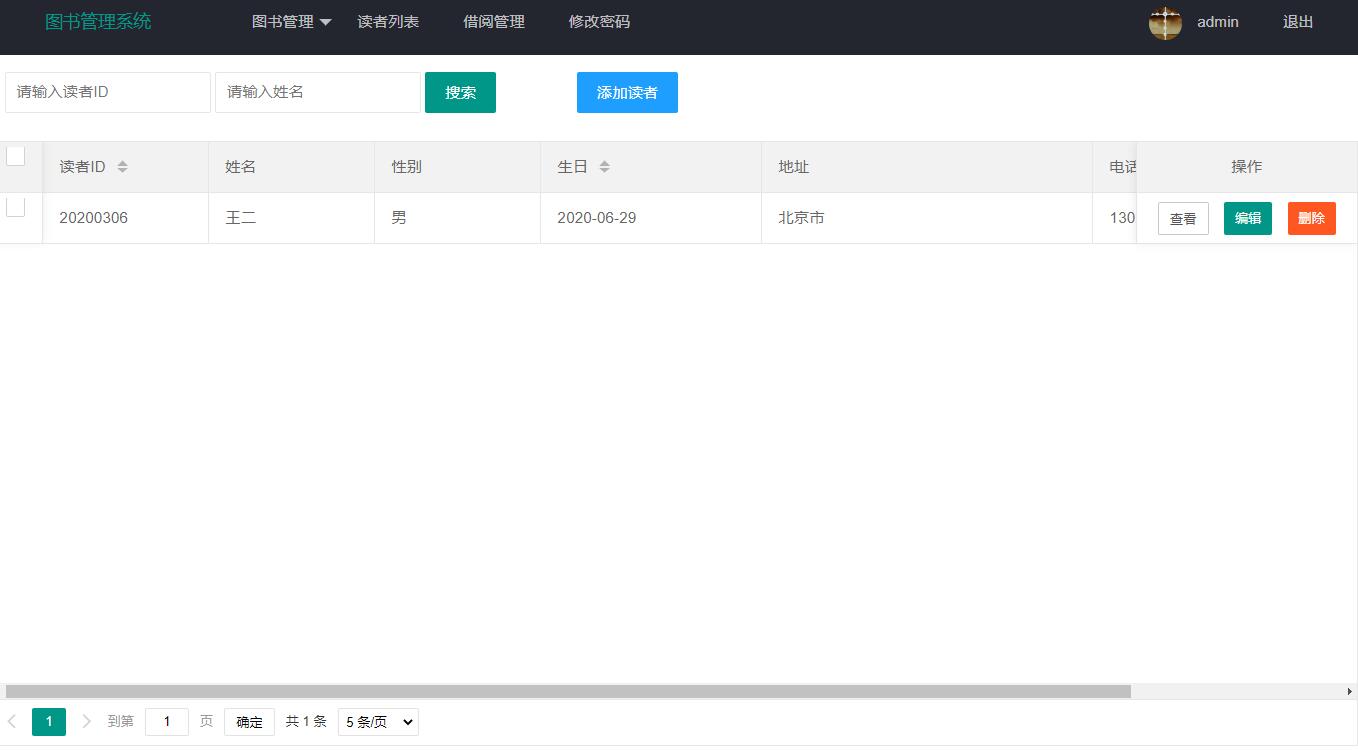This screenshot has width=1358, height=750.
Task: Check the row for reader 20200306
Action: [x=16, y=207]
